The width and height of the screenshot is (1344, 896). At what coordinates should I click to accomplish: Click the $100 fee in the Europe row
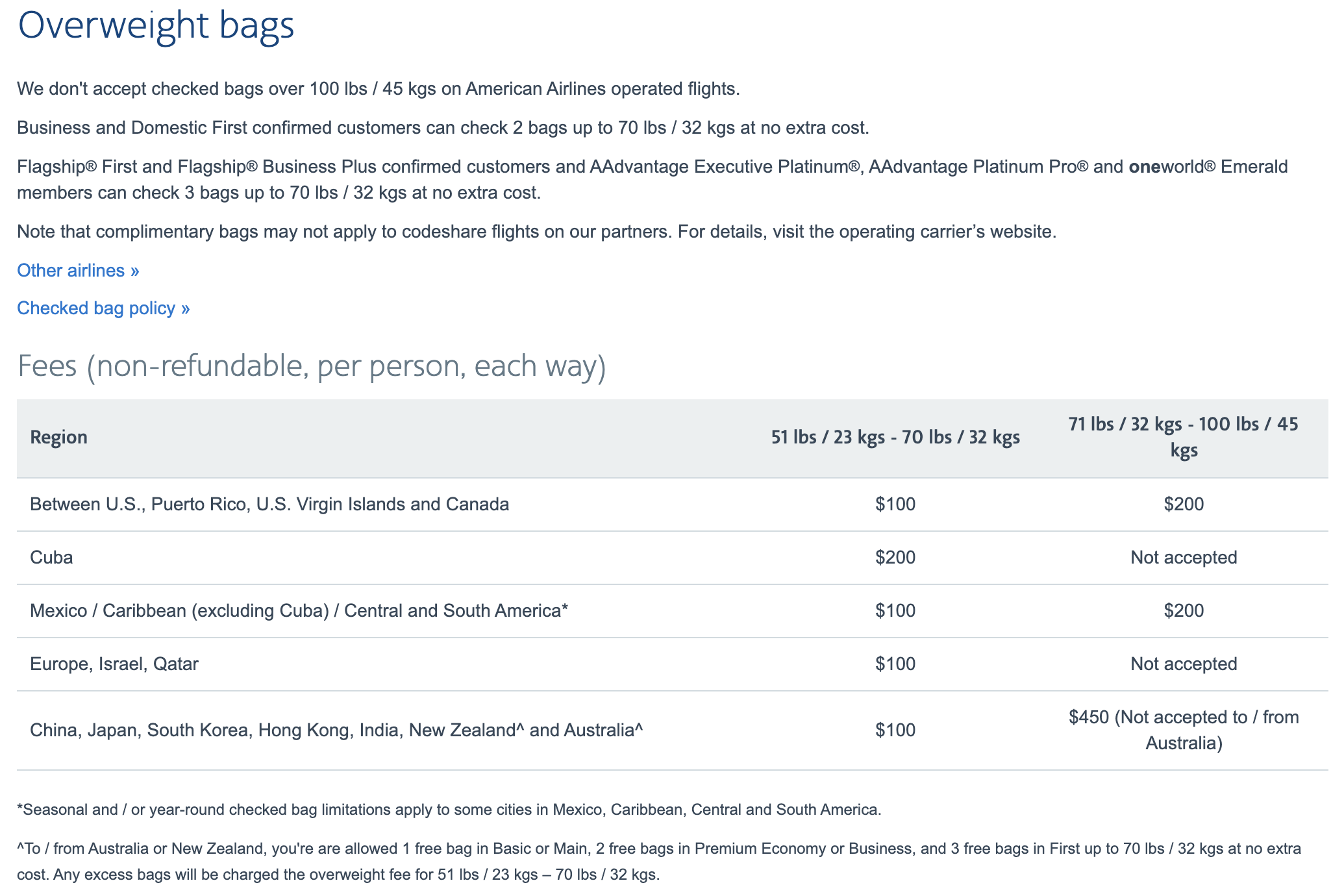(895, 664)
